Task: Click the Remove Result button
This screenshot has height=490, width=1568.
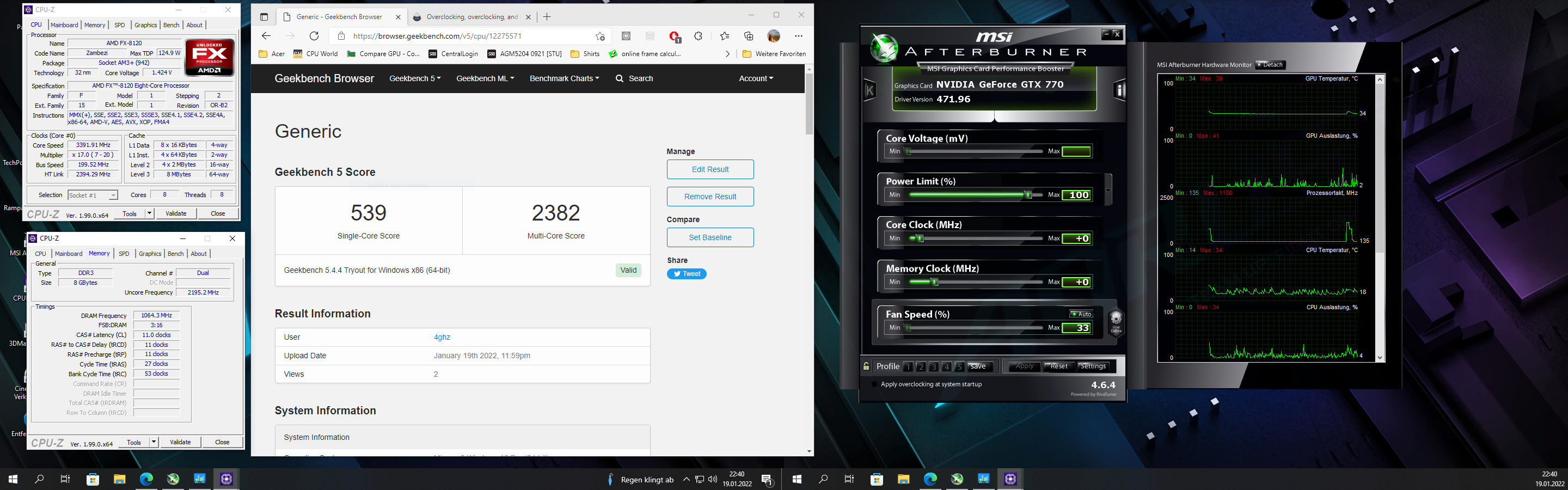Action: [x=710, y=197]
